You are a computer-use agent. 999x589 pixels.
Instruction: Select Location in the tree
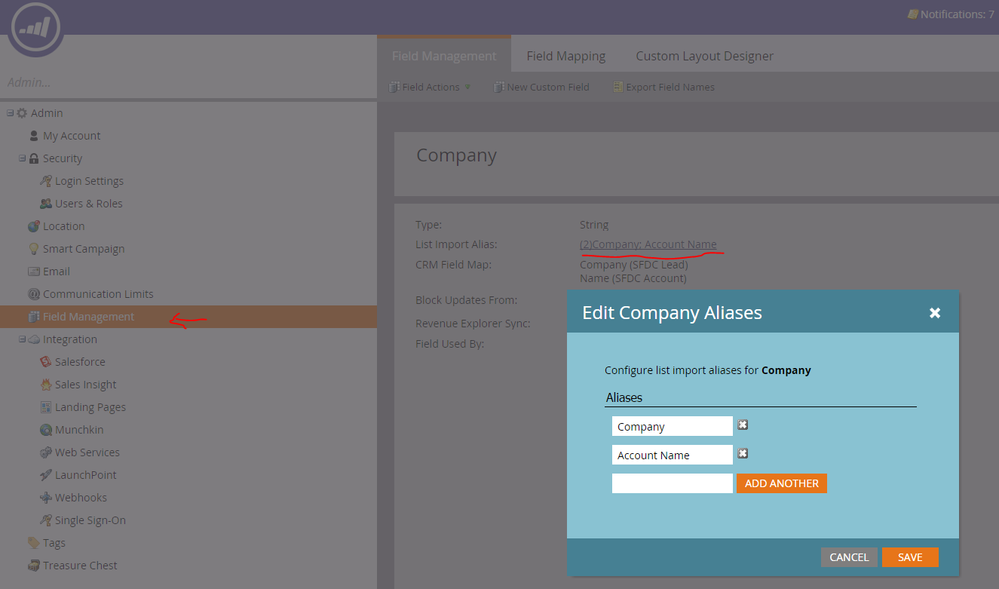pyautogui.click(x=64, y=226)
